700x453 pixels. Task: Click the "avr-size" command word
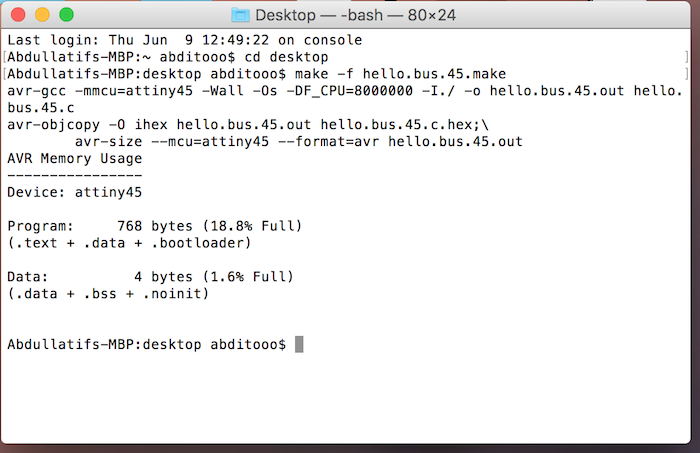(x=108, y=142)
